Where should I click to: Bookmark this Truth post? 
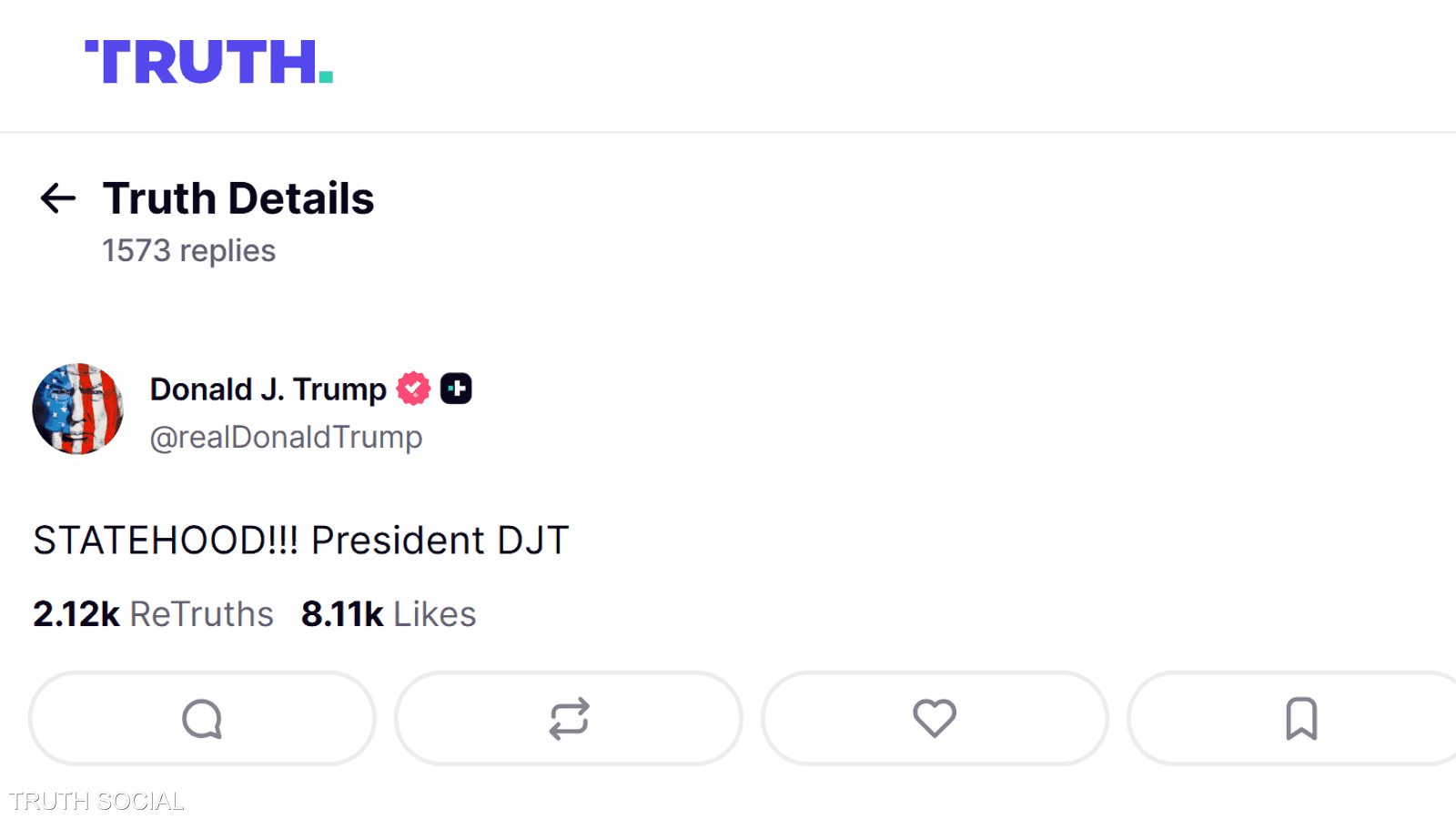(x=1300, y=719)
